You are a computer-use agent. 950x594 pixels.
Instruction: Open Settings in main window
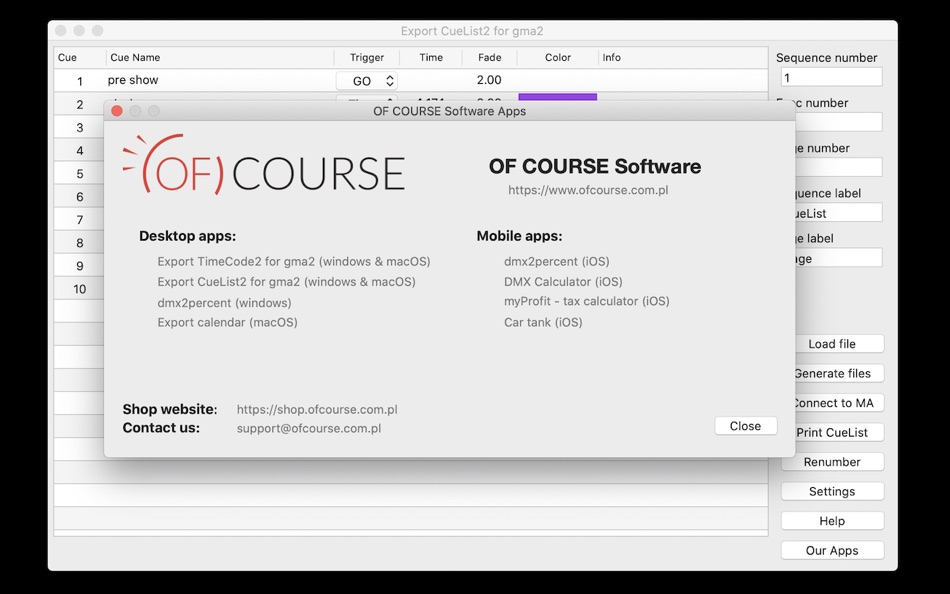click(x=832, y=492)
